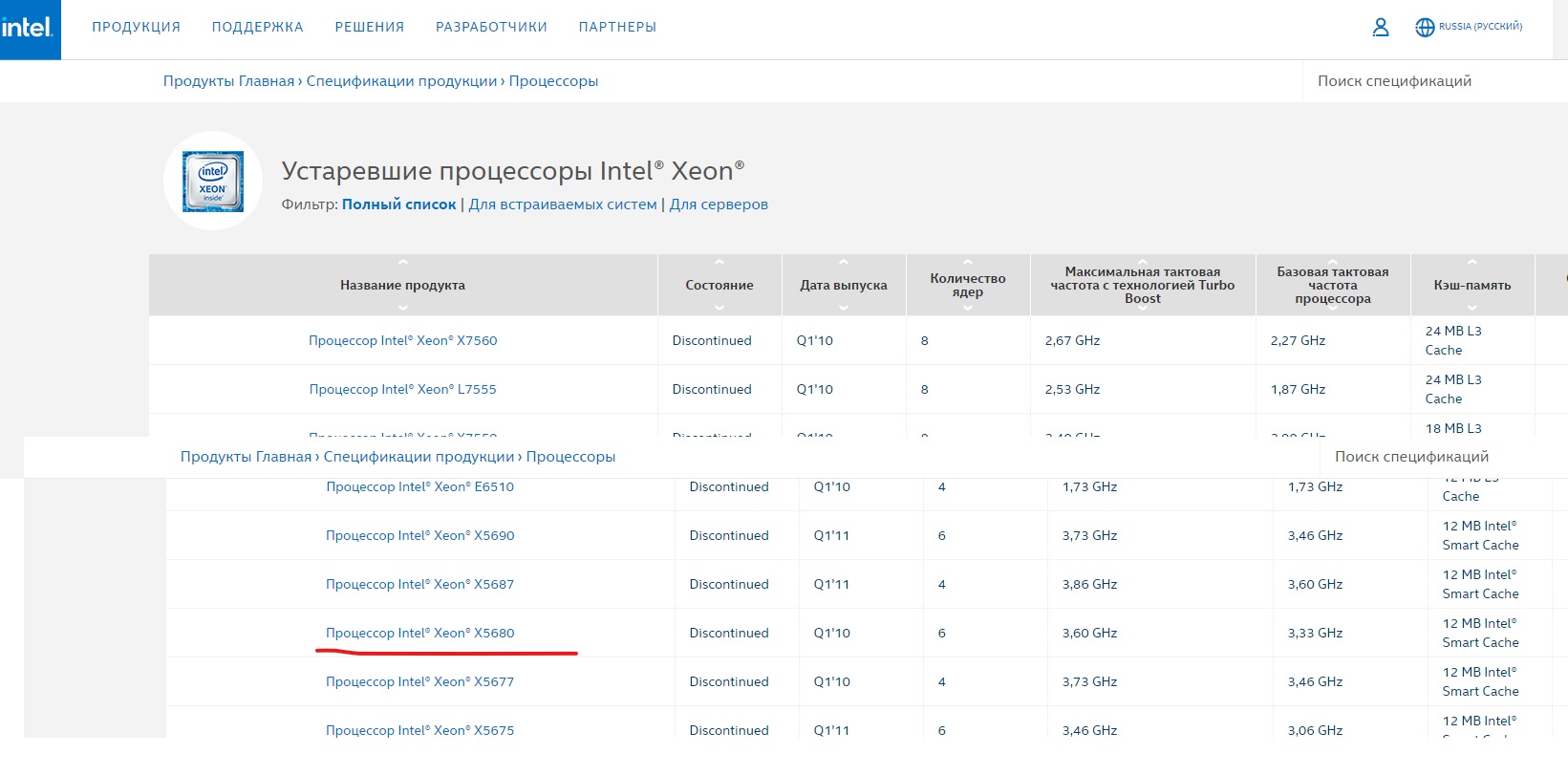Sort status column descending arrow
This screenshot has width=1568, height=776.
pyautogui.click(x=719, y=308)
